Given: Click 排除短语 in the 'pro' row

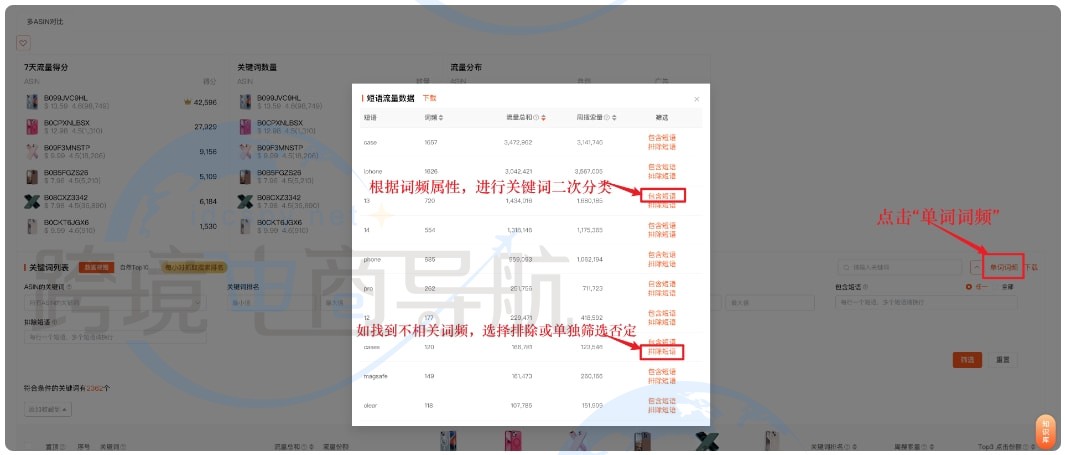Looking at the screenshot, I should tap(662, 293).
